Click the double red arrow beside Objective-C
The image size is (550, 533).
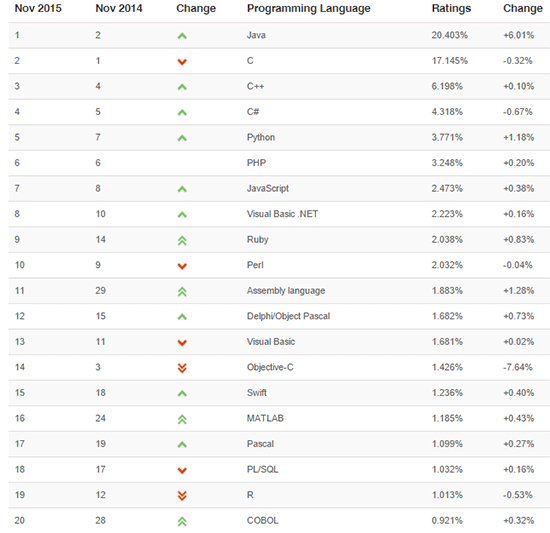pyautogui.click(x=182, y=368)
